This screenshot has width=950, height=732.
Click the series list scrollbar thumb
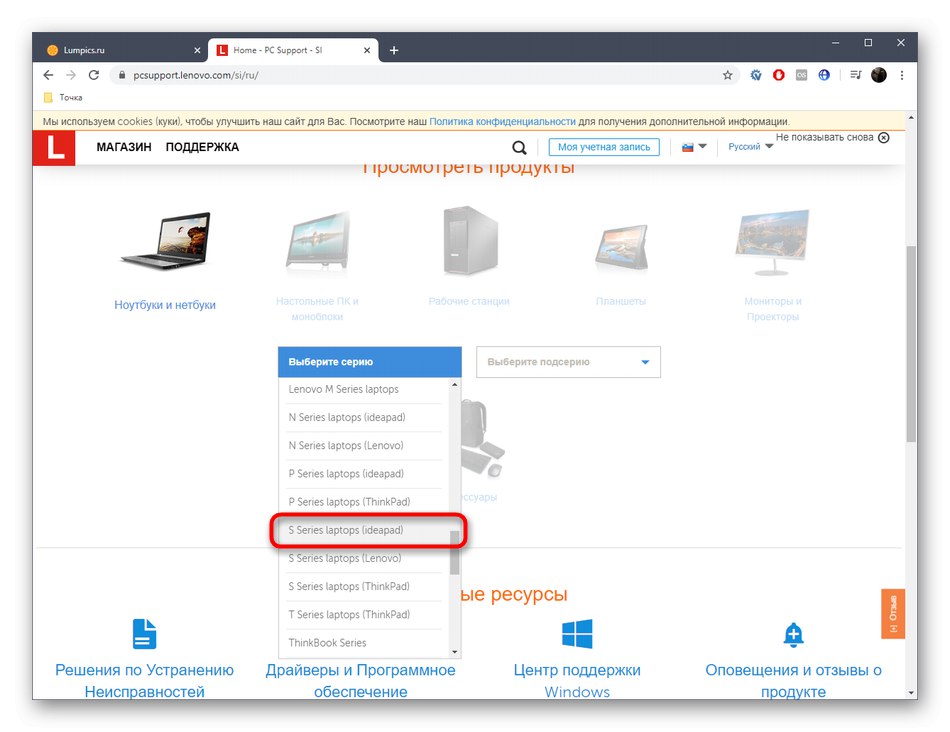click(454, 552)
